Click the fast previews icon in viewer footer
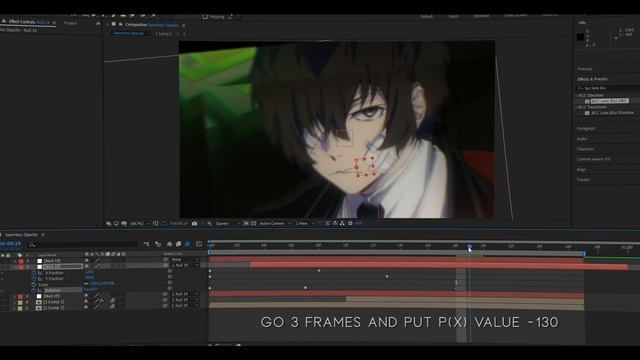Viewport: 640px width, 360px height. point(328,223)
